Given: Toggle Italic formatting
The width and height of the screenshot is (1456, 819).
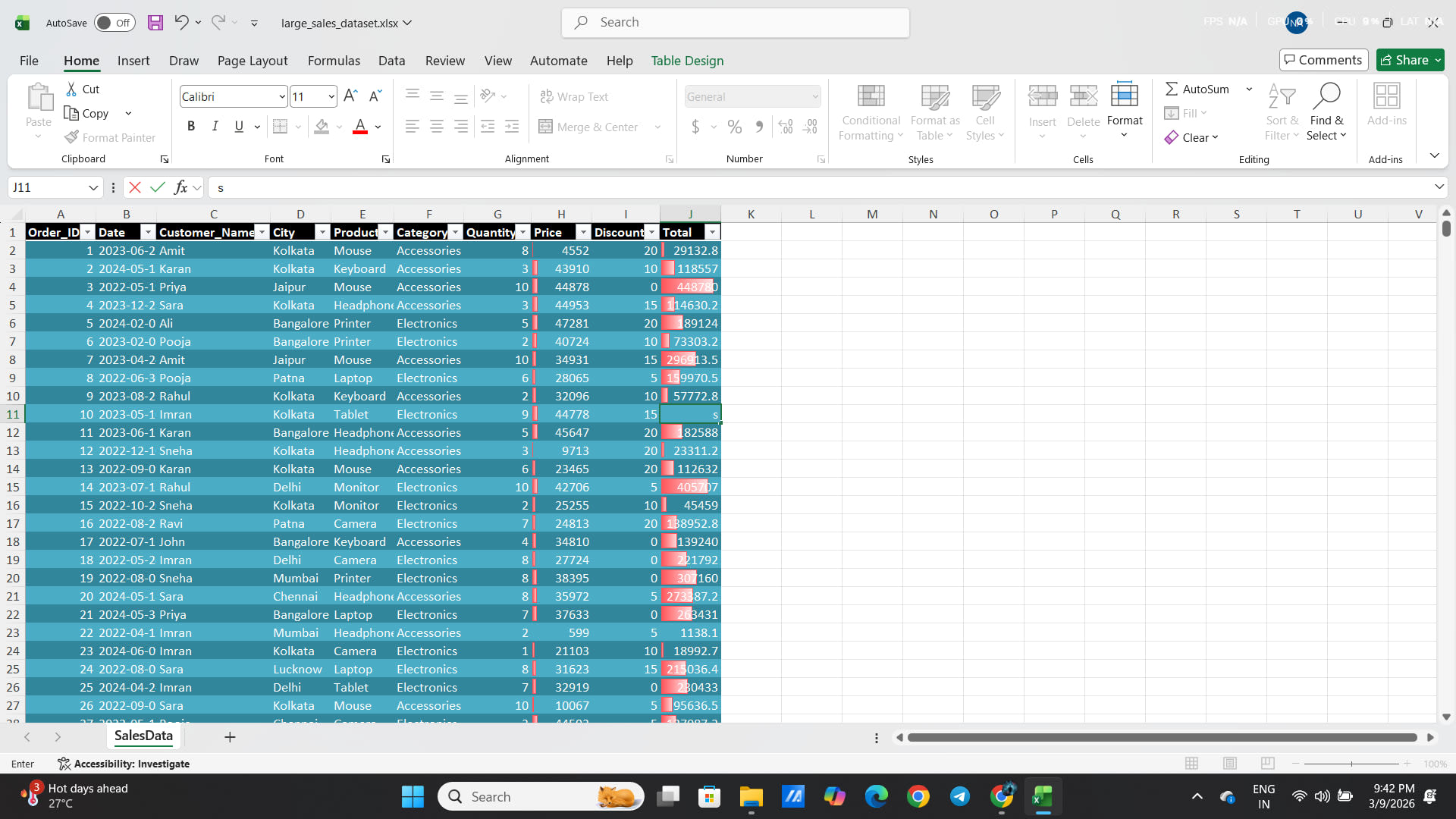Looking at the screenshot, I should pos(215,127).
